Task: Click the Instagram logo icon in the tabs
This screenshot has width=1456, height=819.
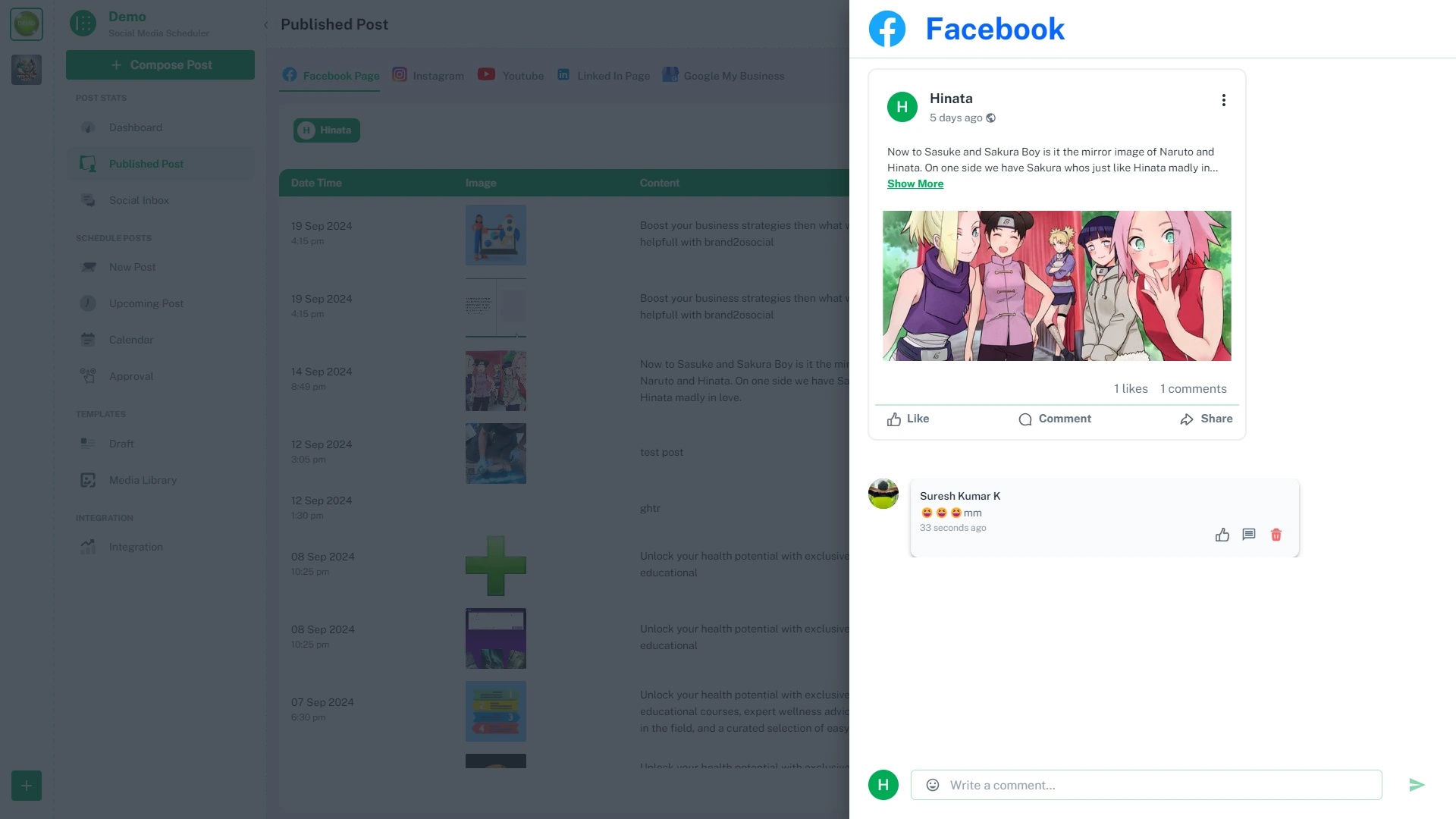Action: coord(400,74)
